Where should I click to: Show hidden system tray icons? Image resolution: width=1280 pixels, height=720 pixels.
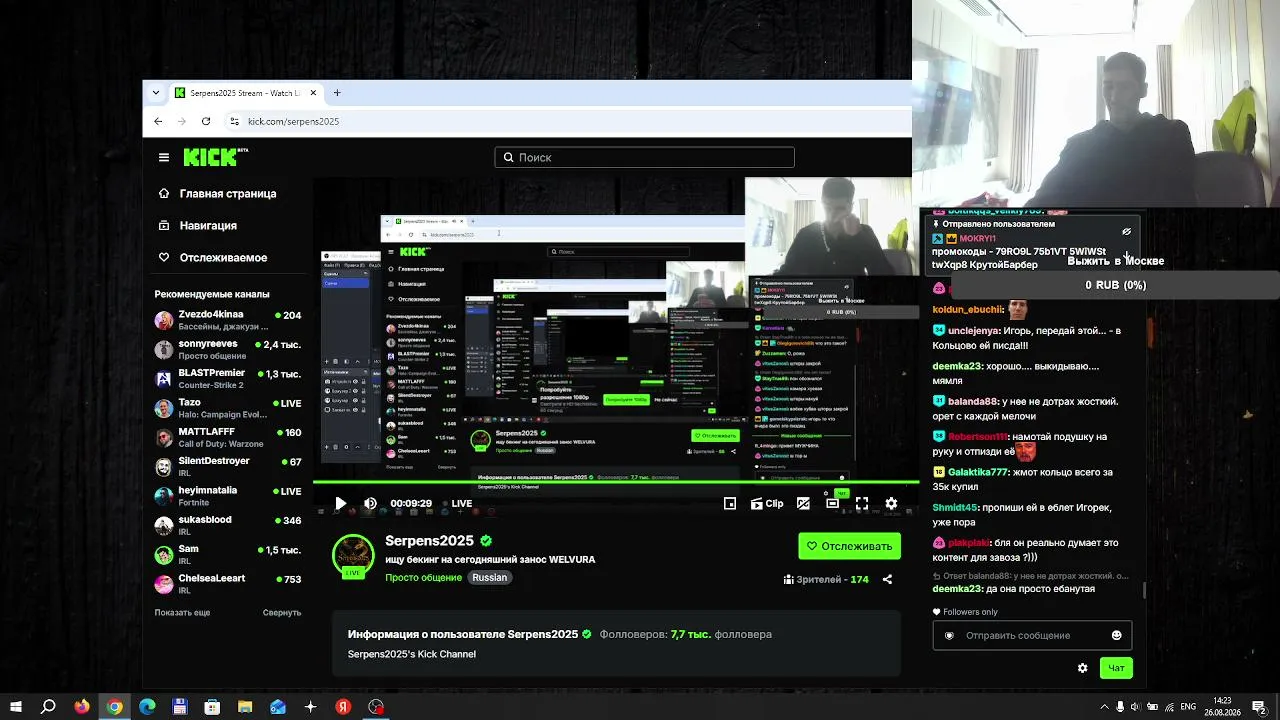(x=1104, y=707)
